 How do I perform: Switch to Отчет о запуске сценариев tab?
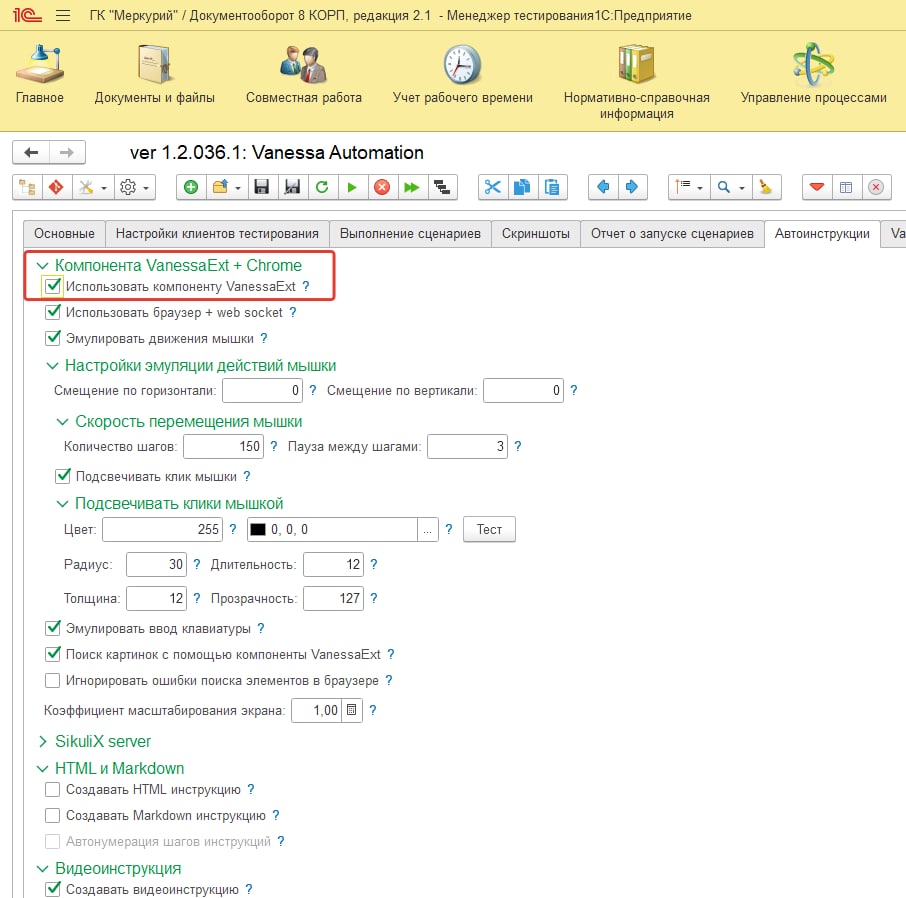pyautogui.click(x=672, y=233)
